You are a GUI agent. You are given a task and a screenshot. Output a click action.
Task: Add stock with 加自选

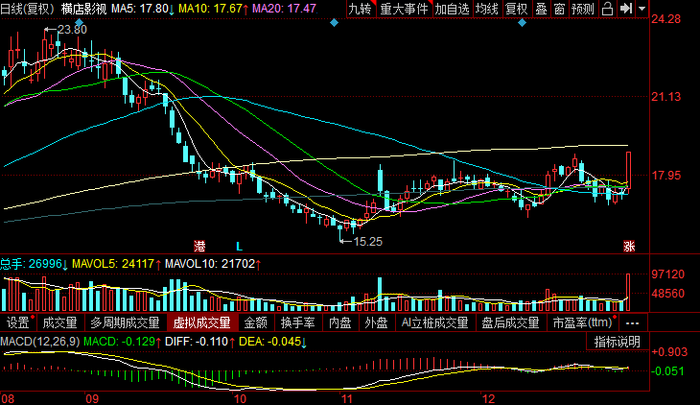coord(452,8)
